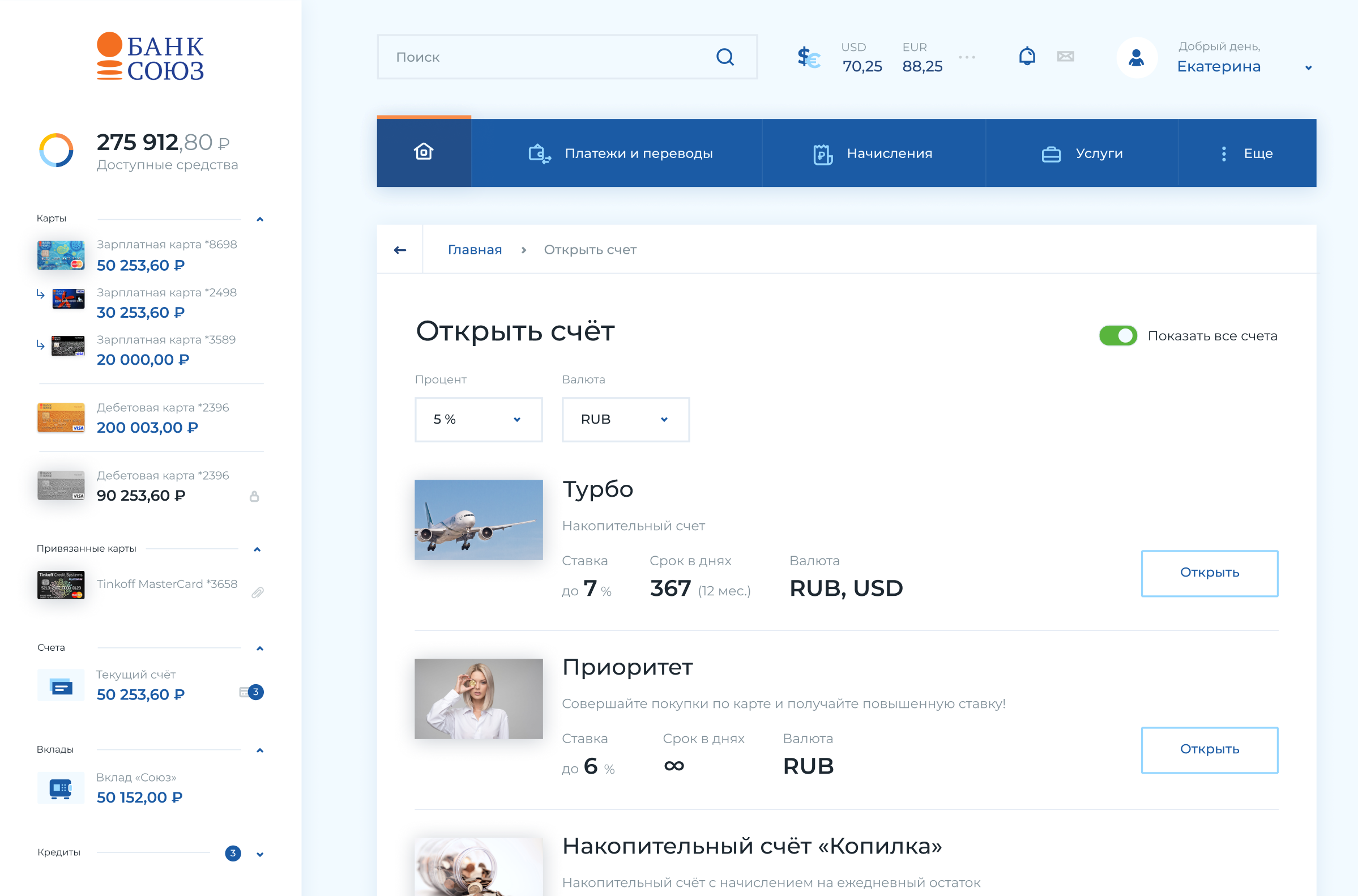Screen dimensions: 1358x896
Task: Click the search magnifier icon
Action: [725, 57]
